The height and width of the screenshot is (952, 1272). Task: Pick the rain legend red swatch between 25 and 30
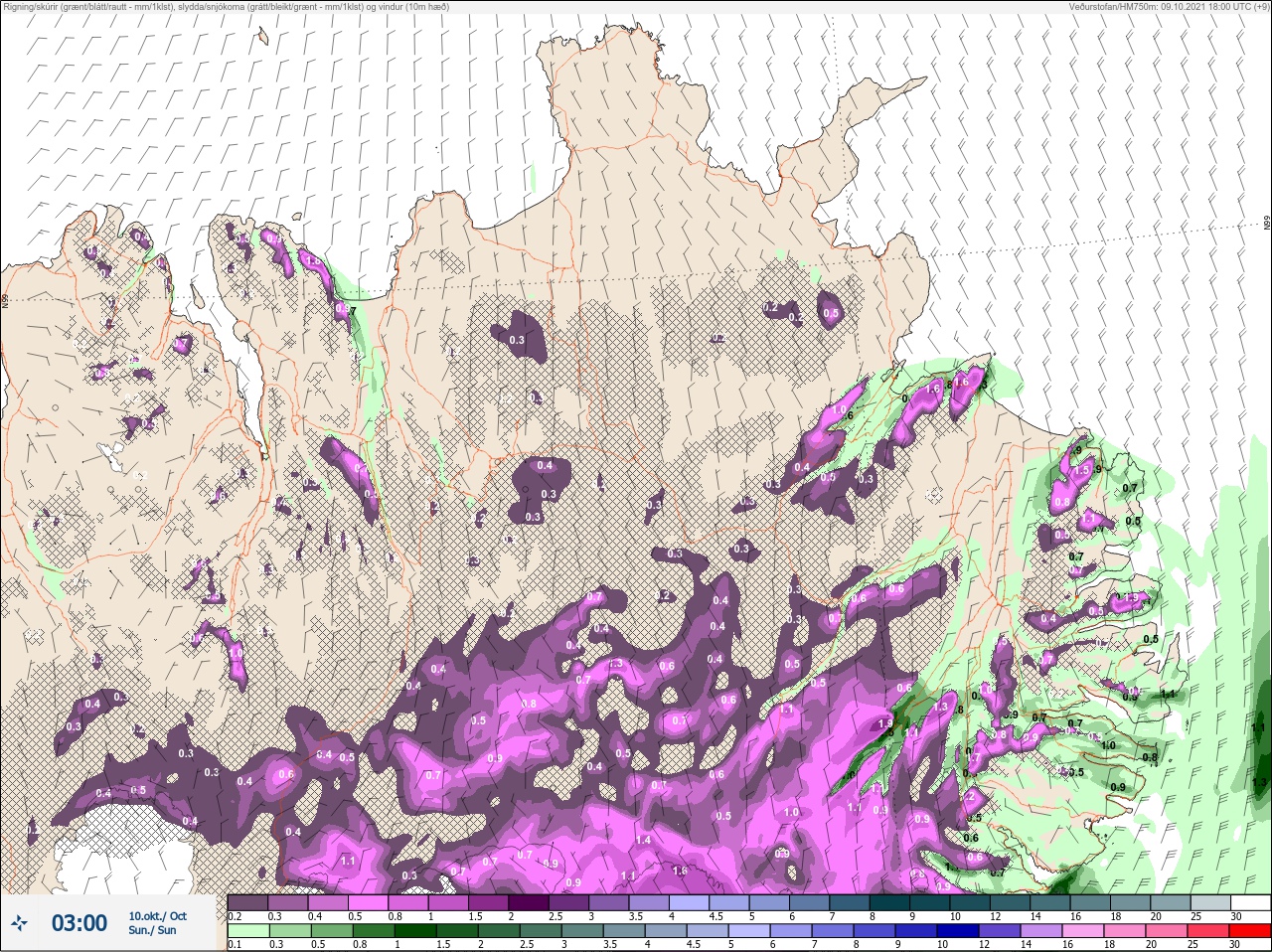[1208, 931]
